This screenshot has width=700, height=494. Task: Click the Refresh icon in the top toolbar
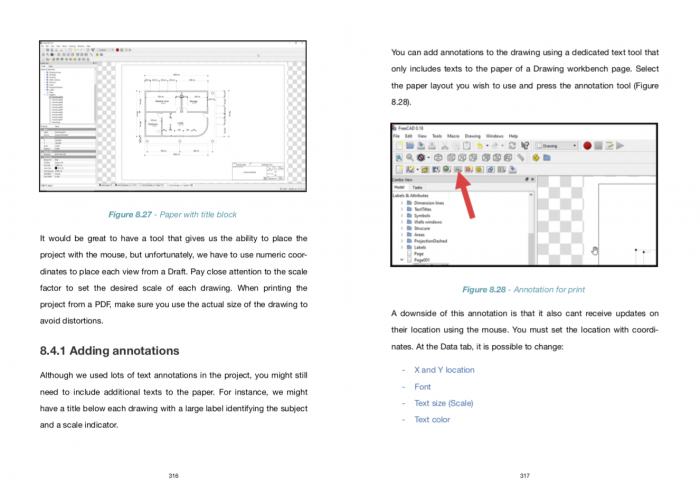point(512,145)
